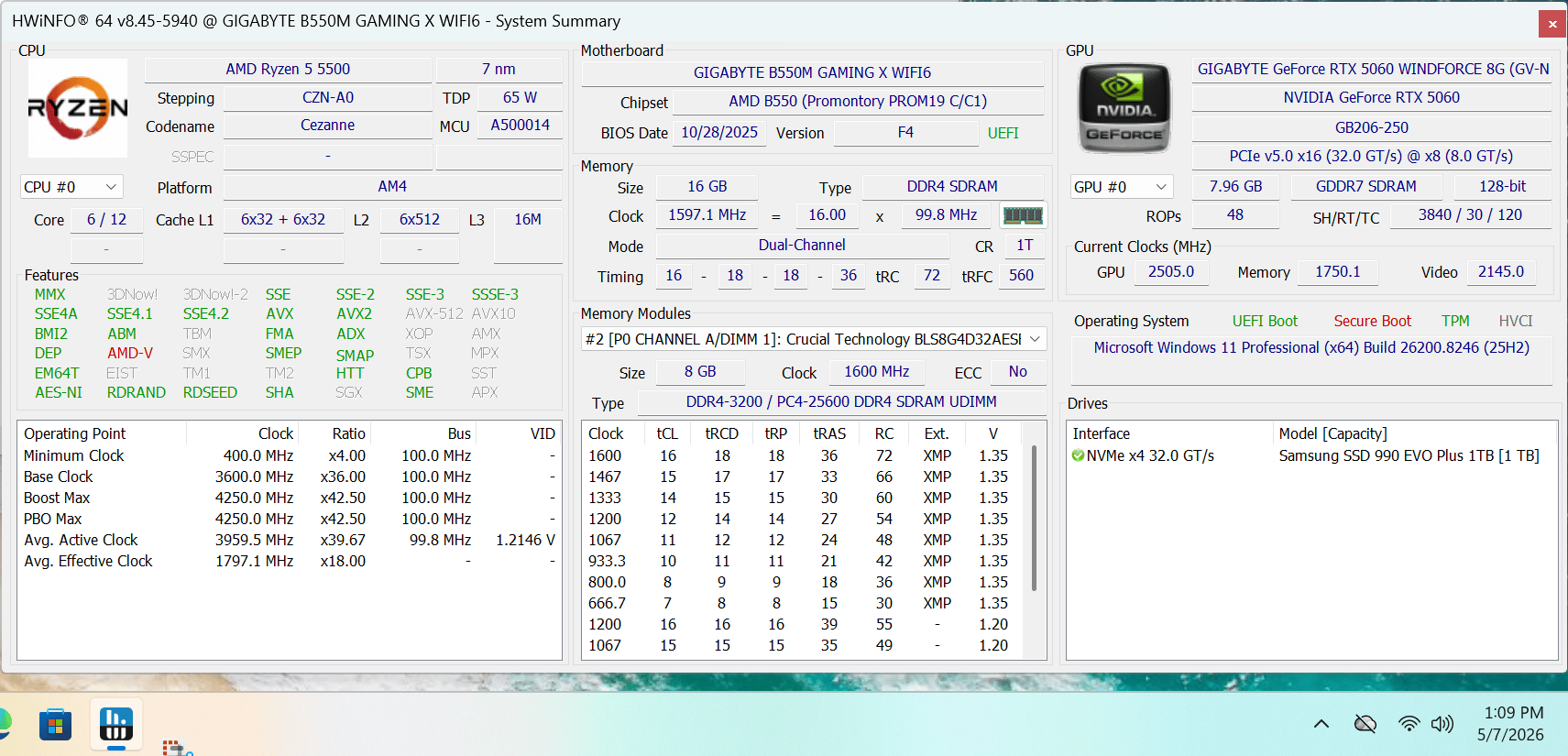The image size is (1568, 756).
Task: Close the HWiNFO System Summary window
Action: [x=1552, y=24]
